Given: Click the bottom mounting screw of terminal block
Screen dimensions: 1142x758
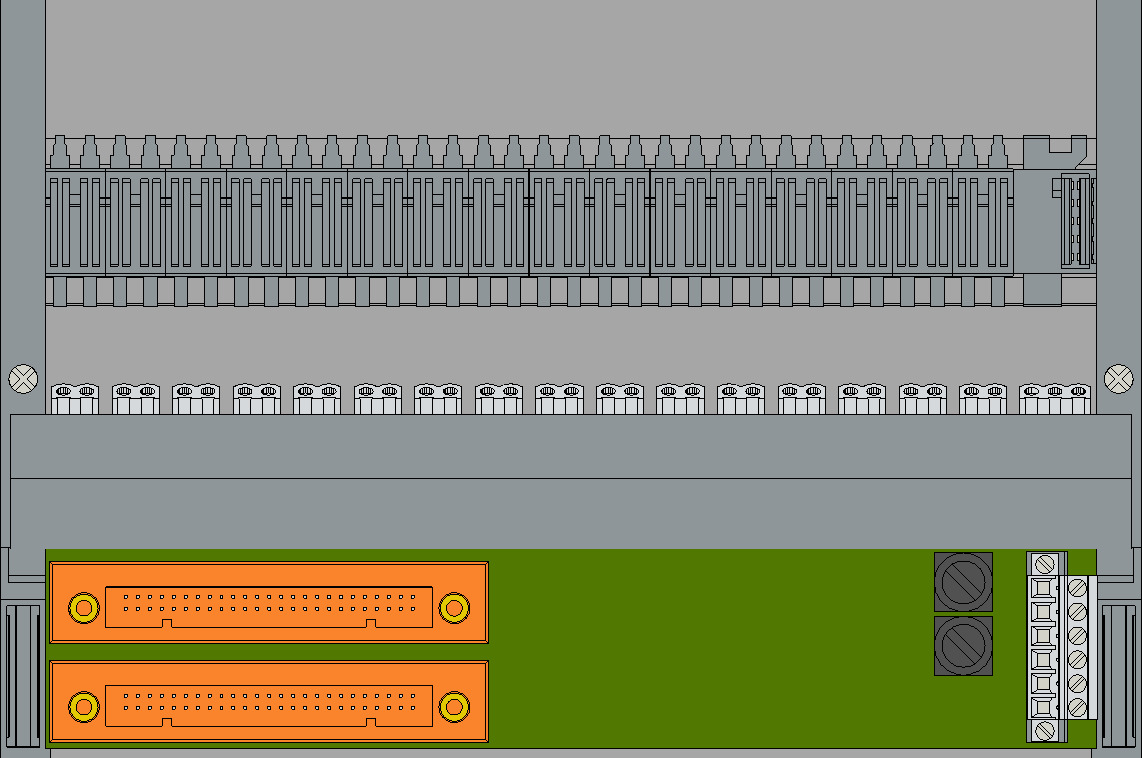Looking at the screenshot, I should click(1044, 730).
